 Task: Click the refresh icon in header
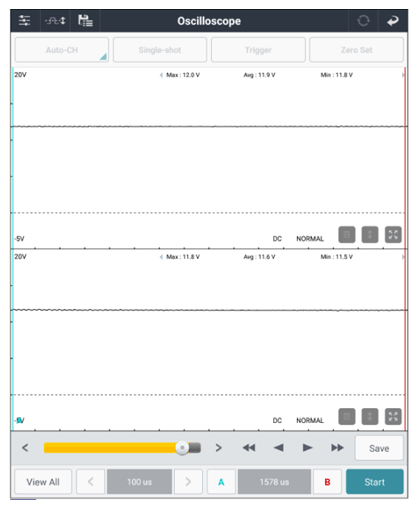pyautogui.click(x=363, y=21)
